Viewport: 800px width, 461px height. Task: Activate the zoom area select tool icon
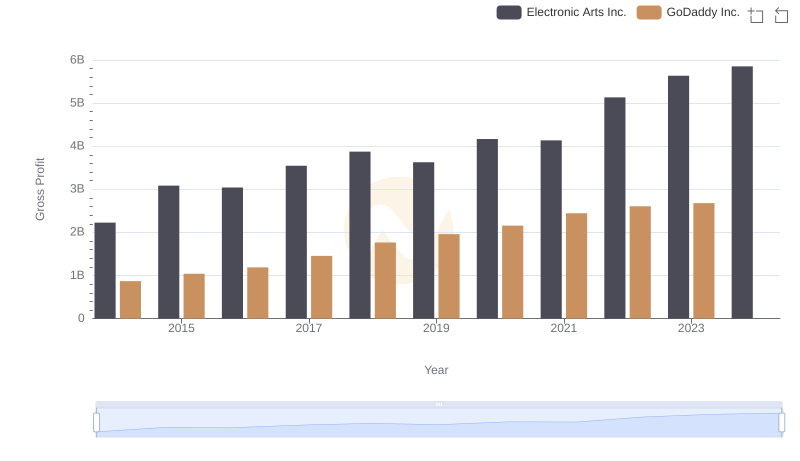756,15
